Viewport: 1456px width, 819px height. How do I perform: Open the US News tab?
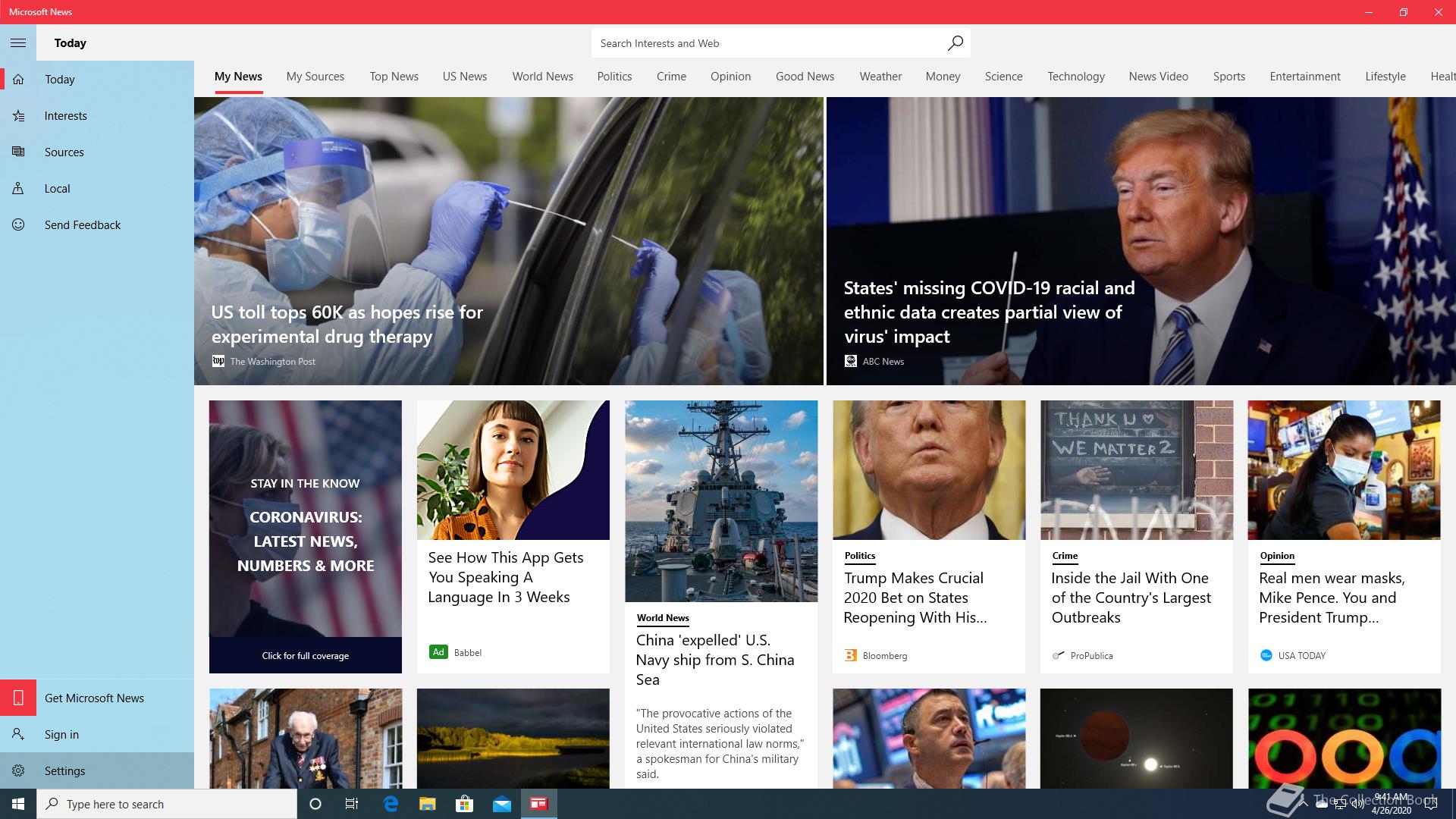(465, 77)
